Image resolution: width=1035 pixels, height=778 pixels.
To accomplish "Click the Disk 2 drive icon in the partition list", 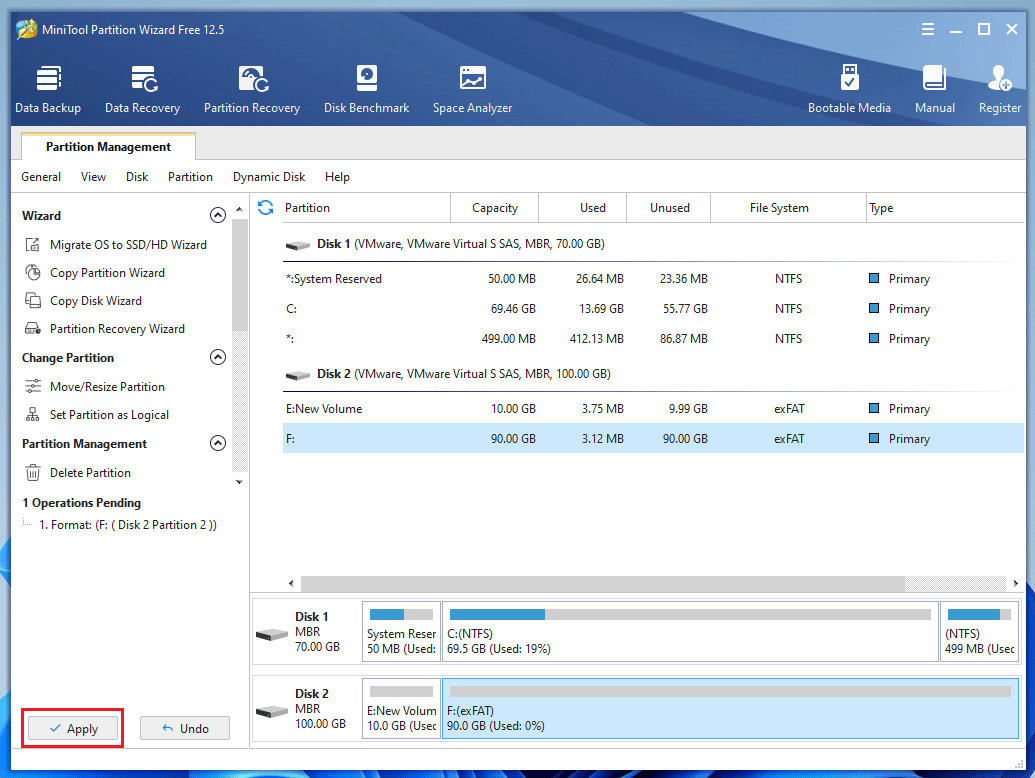I will click(x=298, y=375).
